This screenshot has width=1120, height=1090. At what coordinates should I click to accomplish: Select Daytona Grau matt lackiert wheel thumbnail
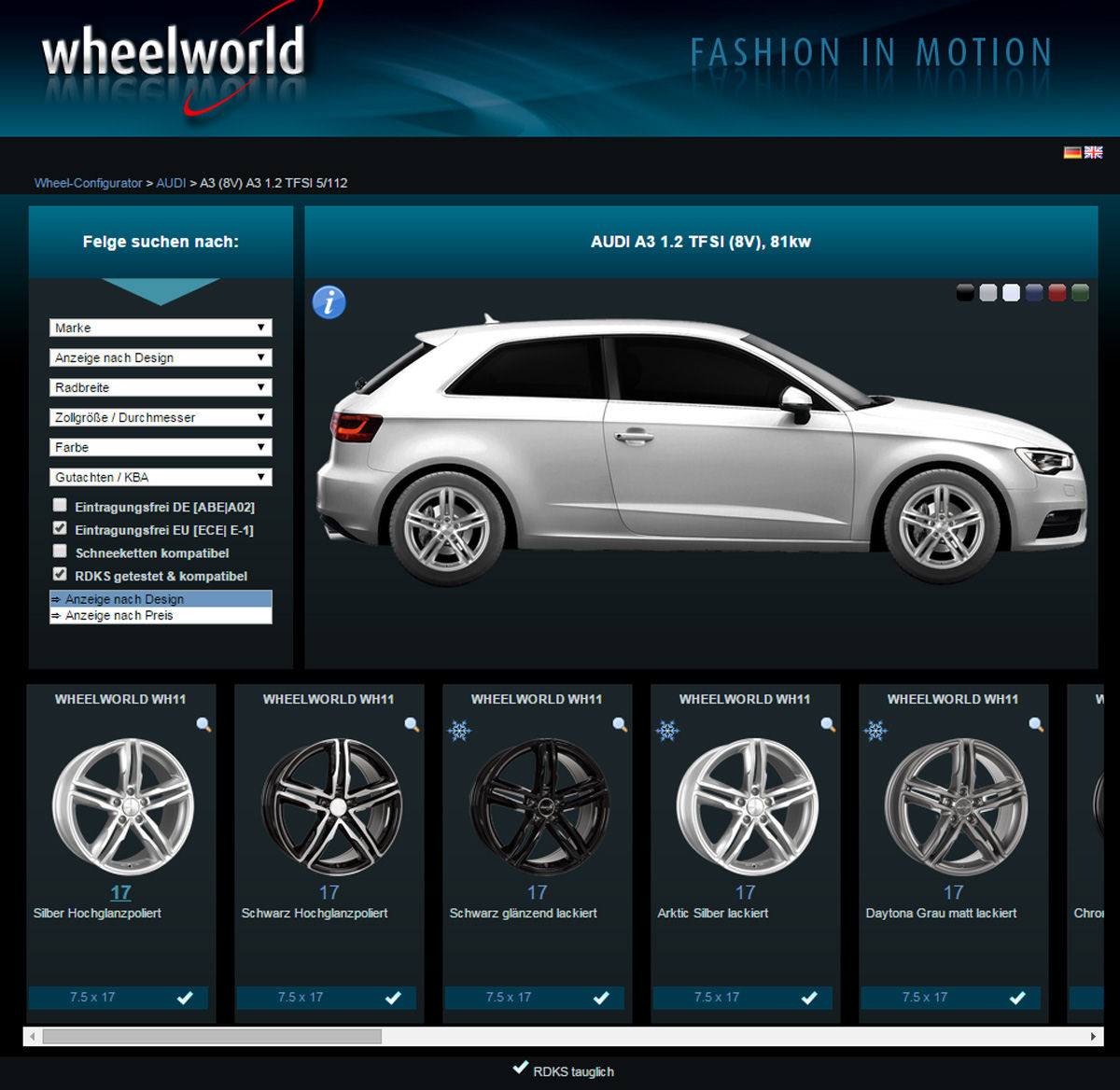point(956,807)
